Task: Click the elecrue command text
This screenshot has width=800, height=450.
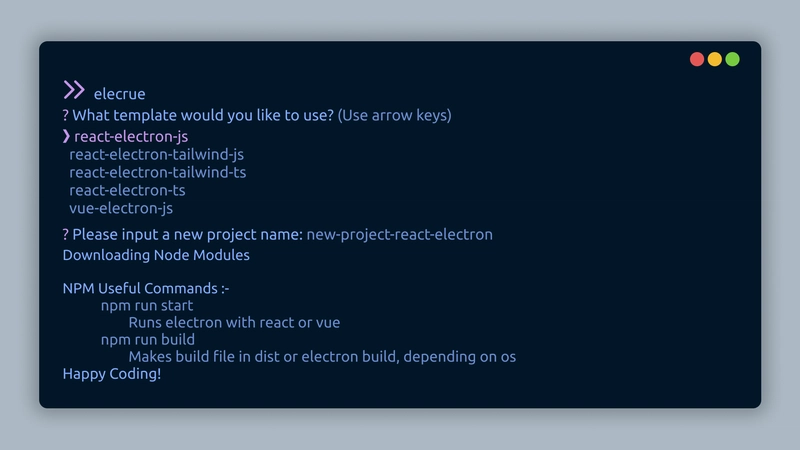Action: coord(119,94)
